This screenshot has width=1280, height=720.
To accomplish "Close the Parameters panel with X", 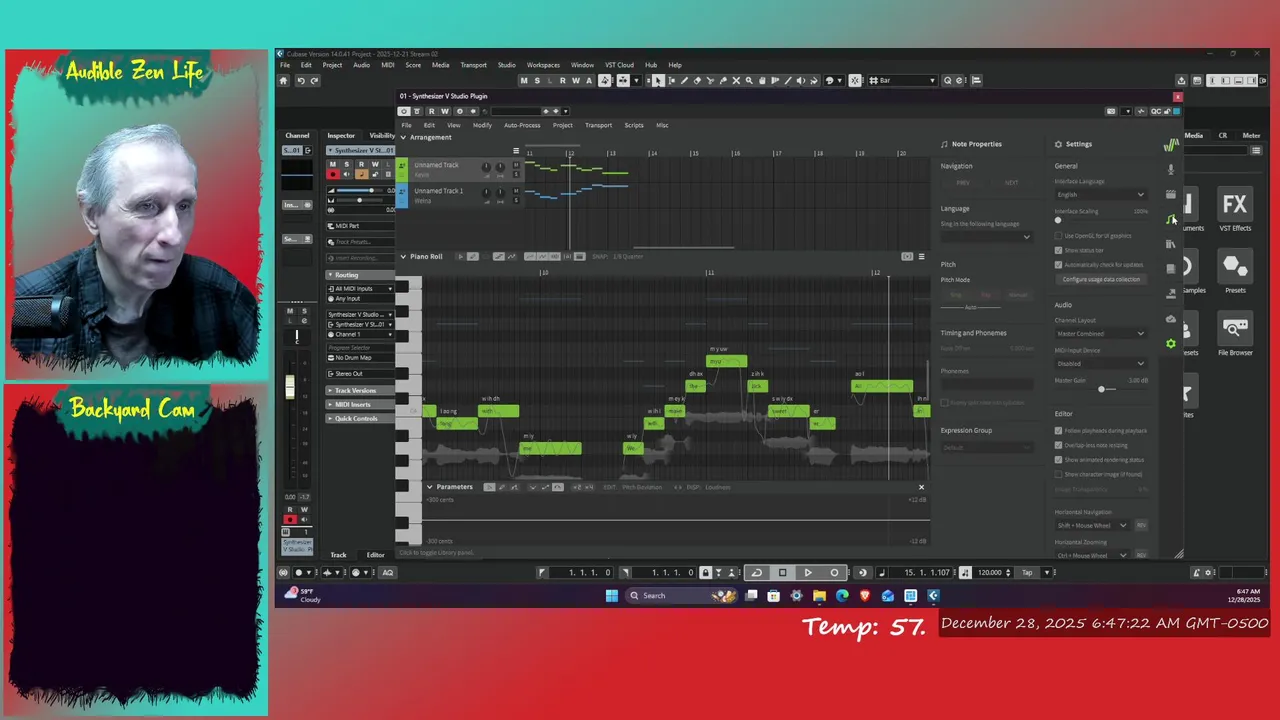I will tap(922, 487).
